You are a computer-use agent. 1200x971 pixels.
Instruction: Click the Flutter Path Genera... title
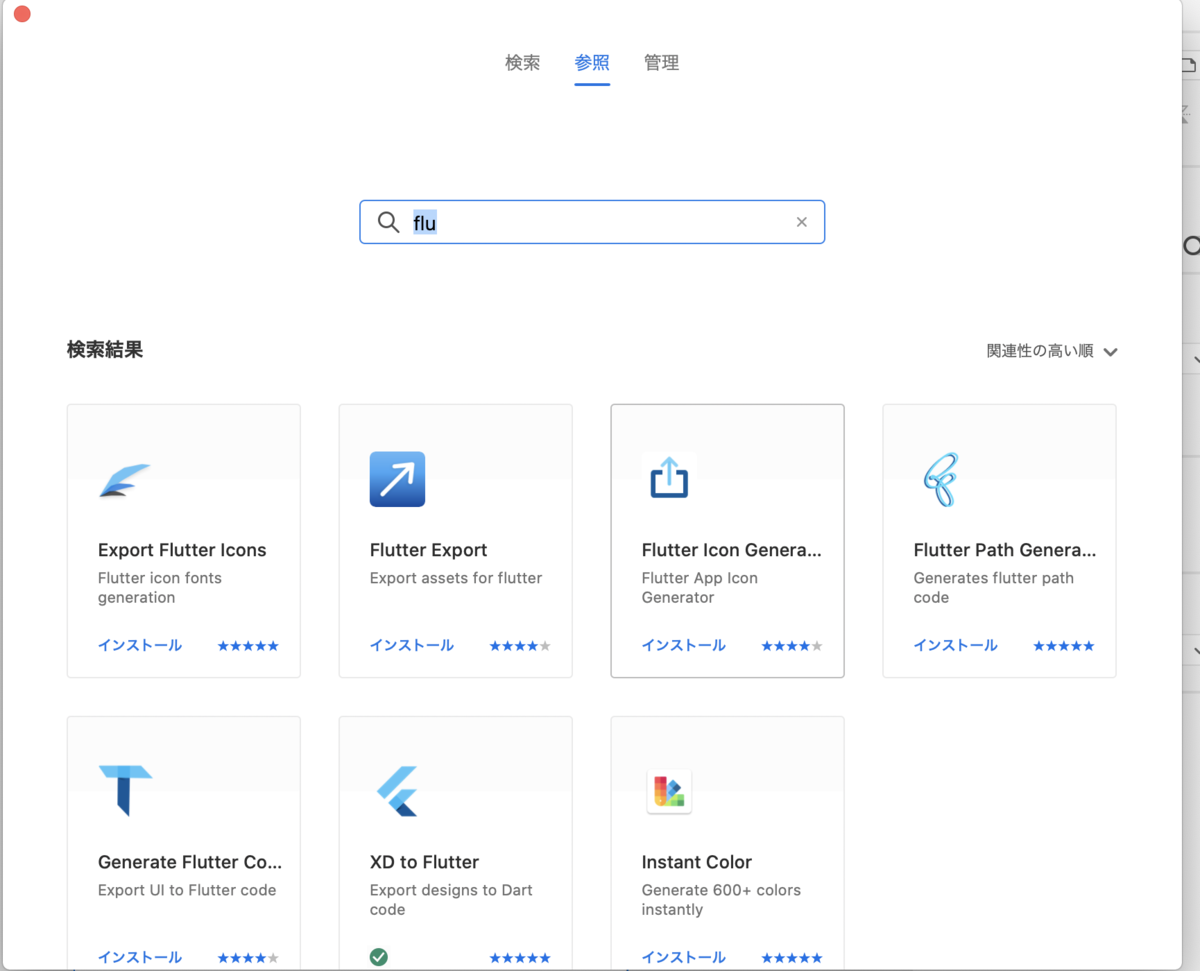(x=1005, y=550)
